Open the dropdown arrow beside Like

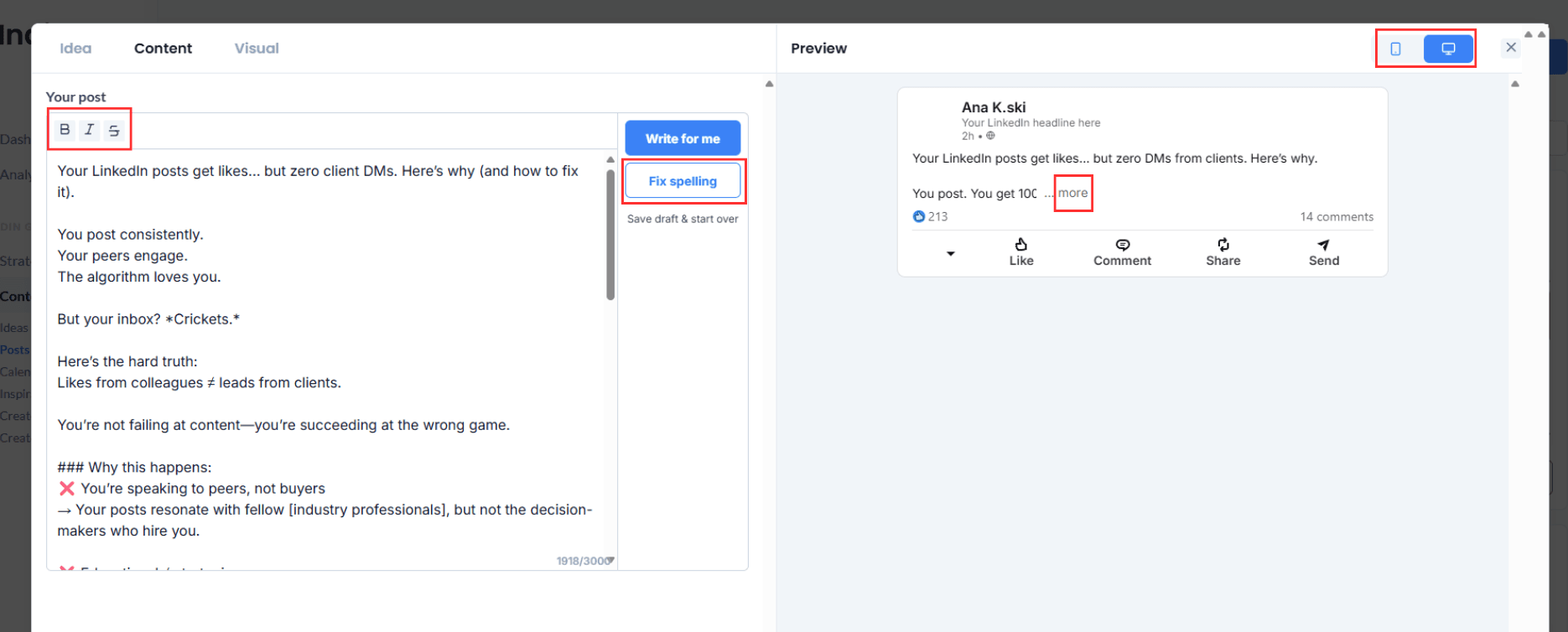(x=950, y=253)
